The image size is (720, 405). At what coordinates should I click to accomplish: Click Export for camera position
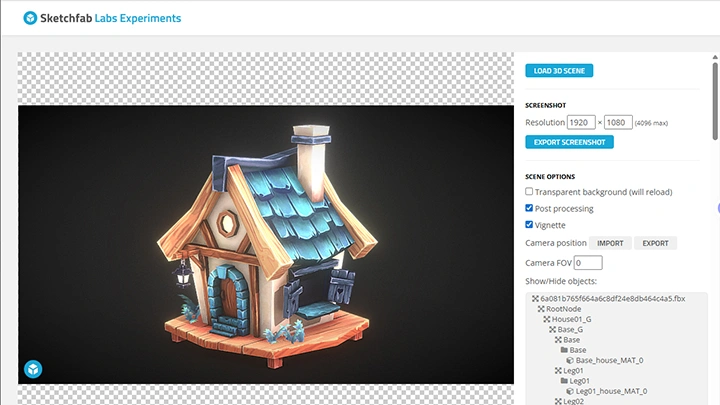655,243
